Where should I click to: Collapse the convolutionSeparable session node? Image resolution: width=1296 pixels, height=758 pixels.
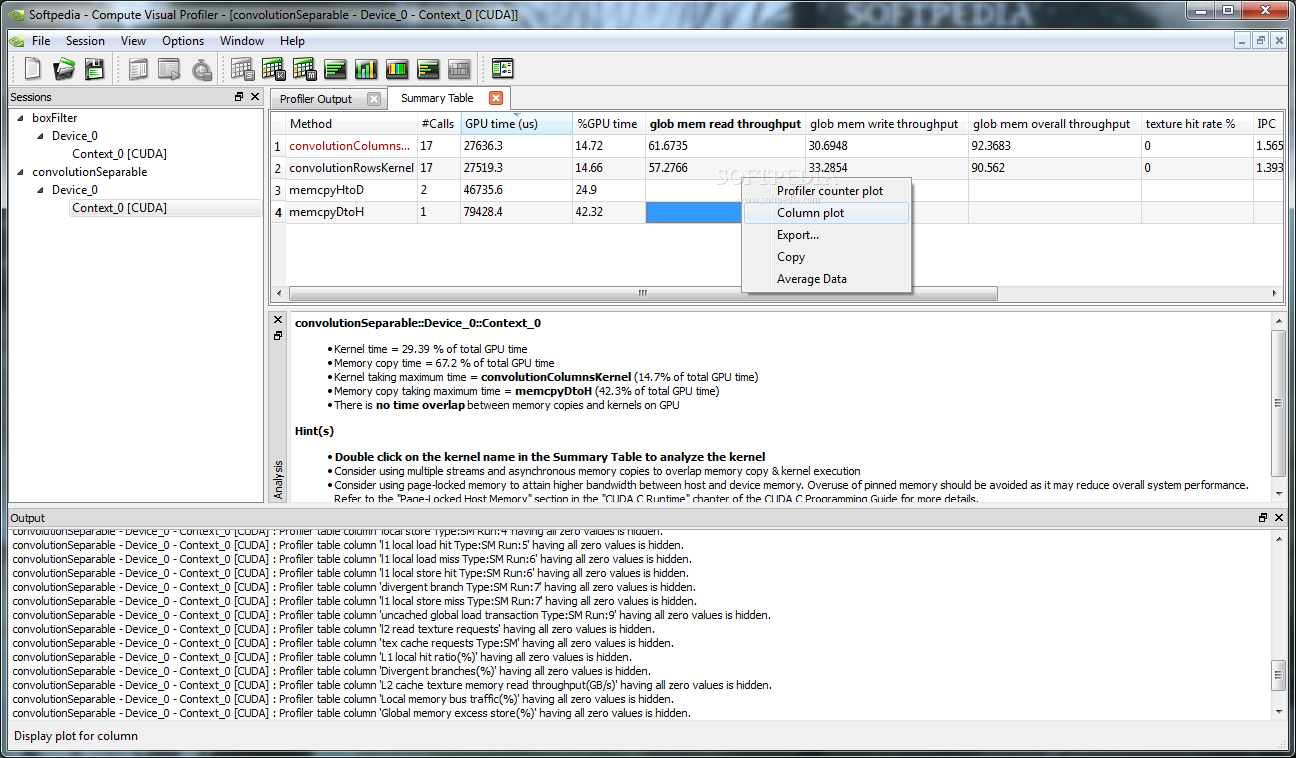[x=20, y=172]
